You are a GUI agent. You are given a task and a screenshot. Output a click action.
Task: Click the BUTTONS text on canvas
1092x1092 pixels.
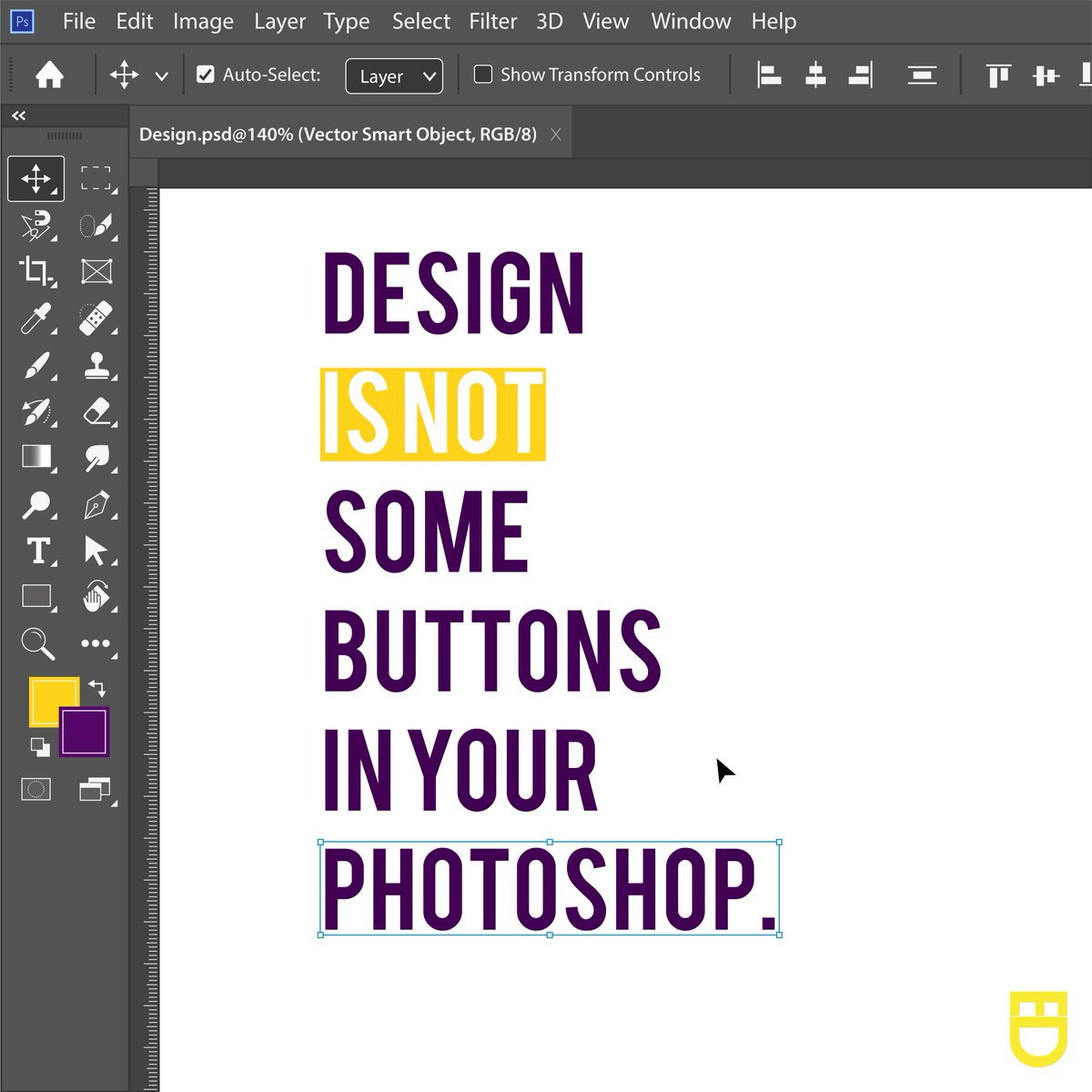point(492,651)
